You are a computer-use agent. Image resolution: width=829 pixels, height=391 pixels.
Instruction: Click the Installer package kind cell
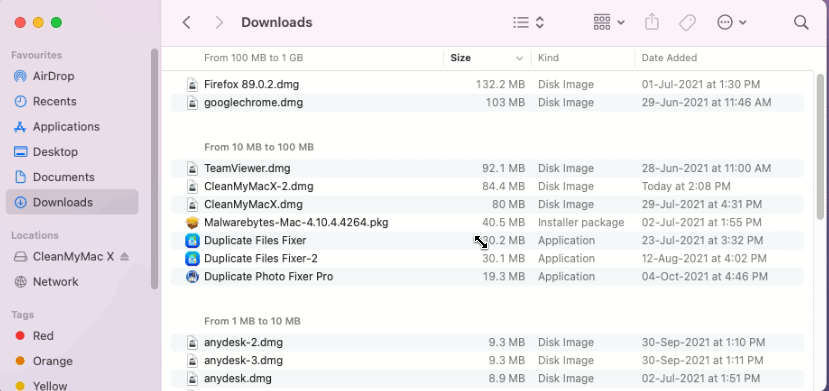pos(581,222)
